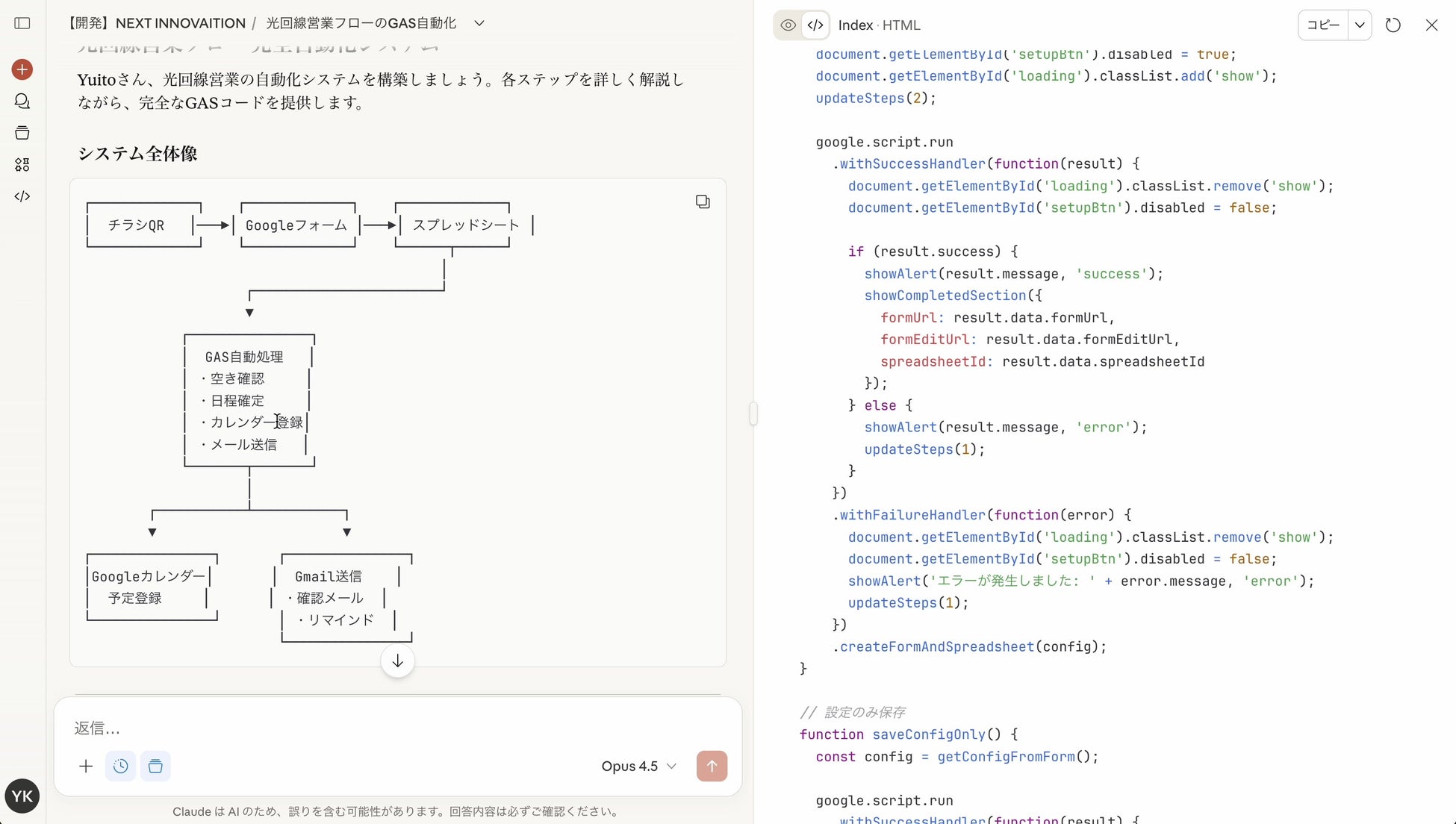This screenshot has width=1456, height=824.
Task: Copy the system diagram code block
Action: tap(703, 202)
